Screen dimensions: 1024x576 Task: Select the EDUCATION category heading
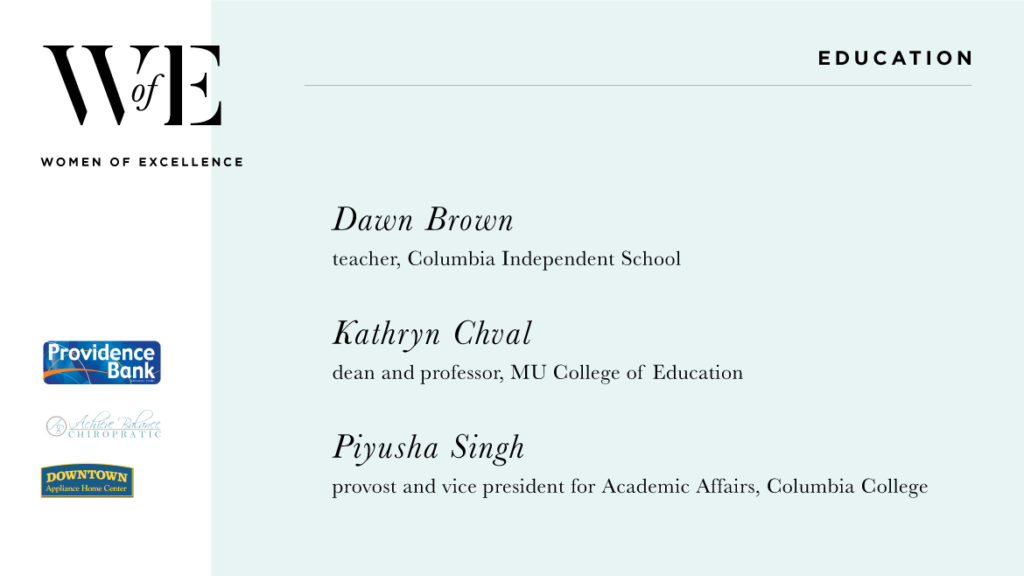pyautogui.click(x=895, y=59)
